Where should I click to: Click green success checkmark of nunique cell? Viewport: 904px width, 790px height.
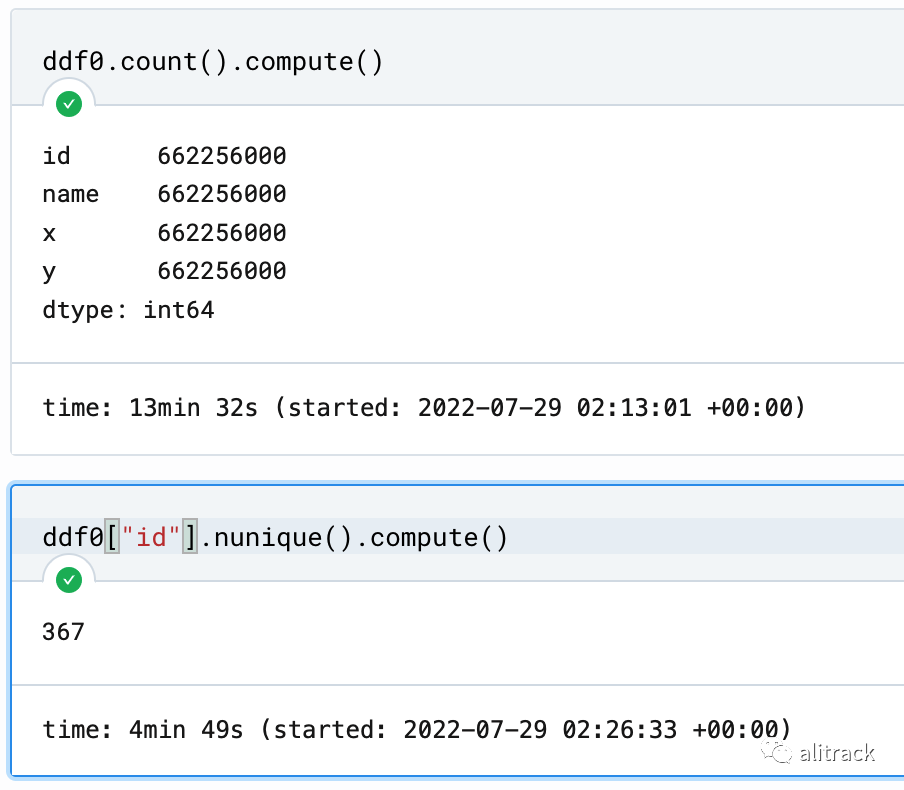pyautogui.click(x=69, y=580)
